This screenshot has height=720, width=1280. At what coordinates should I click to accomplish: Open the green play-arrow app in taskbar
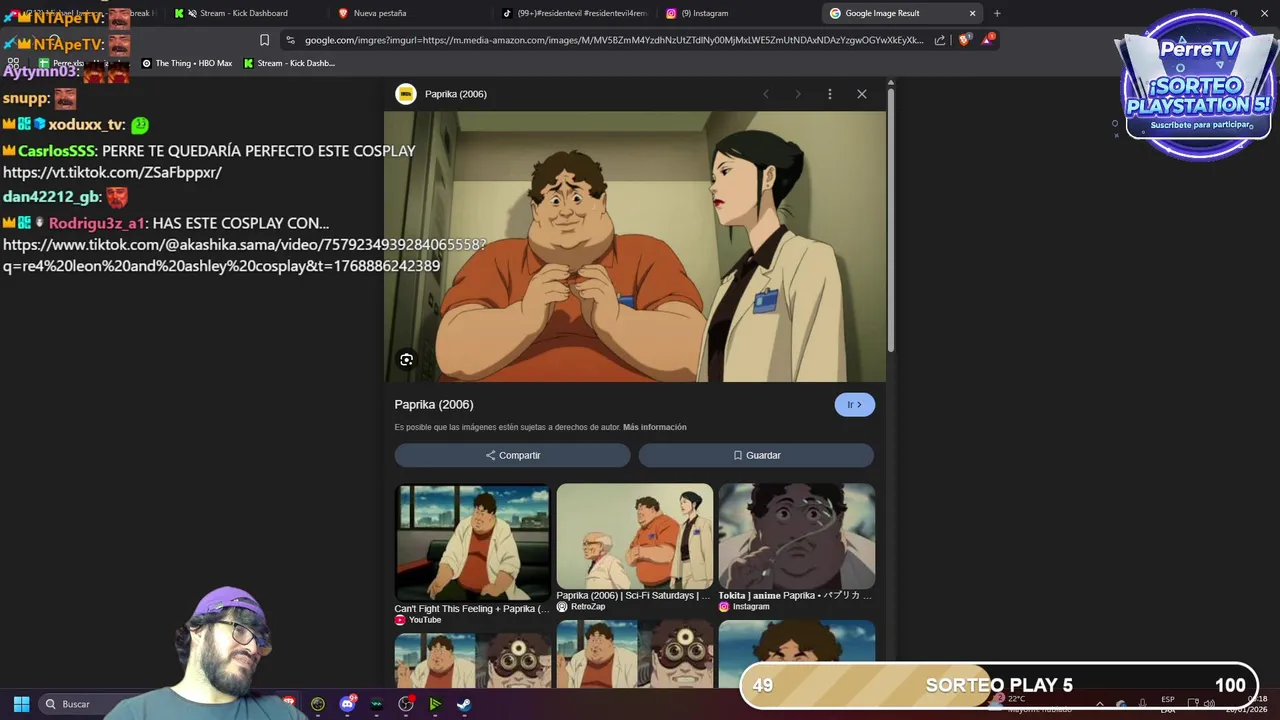(x=435, y=704)
